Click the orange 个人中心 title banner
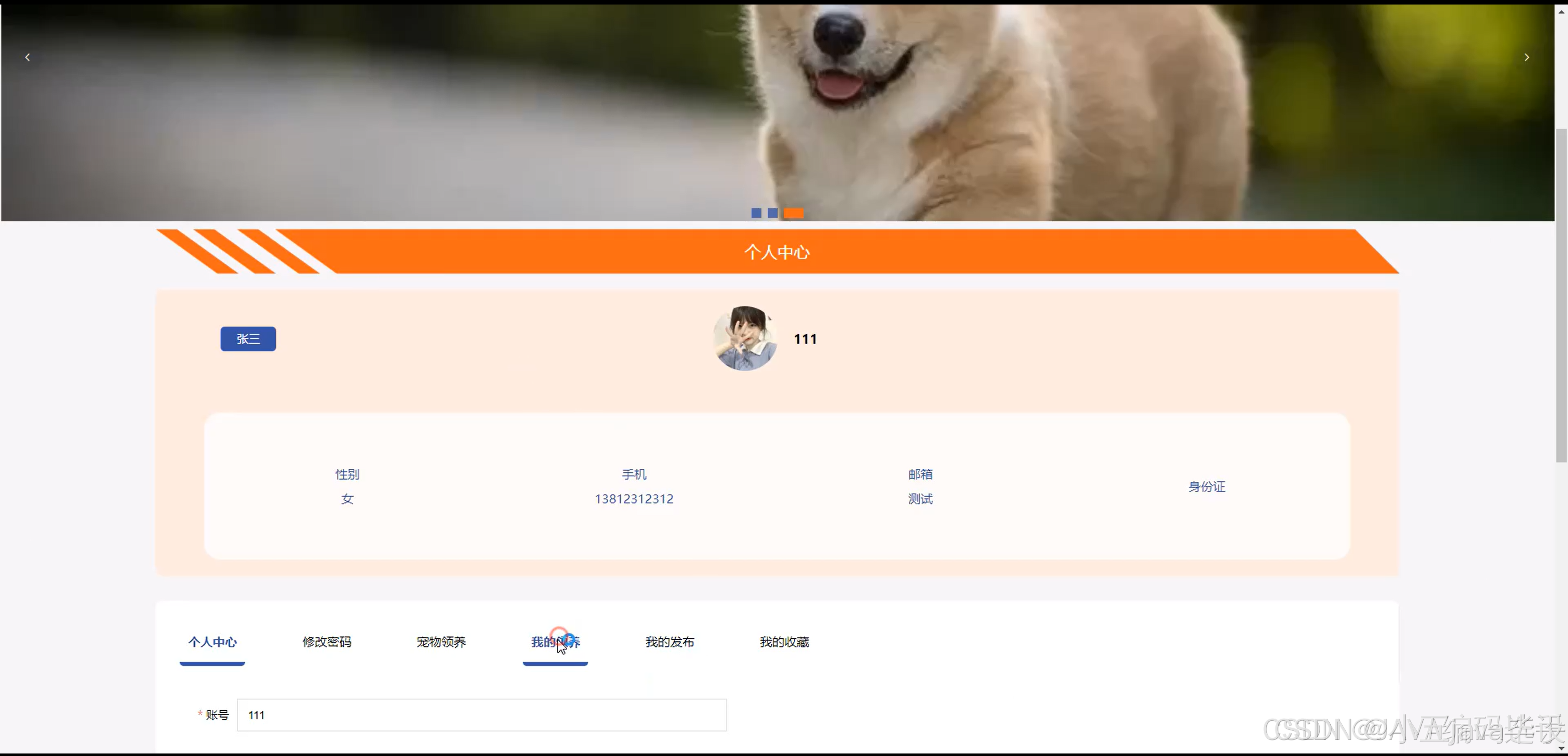1568x756 pixels. click(x=777, y=252)
